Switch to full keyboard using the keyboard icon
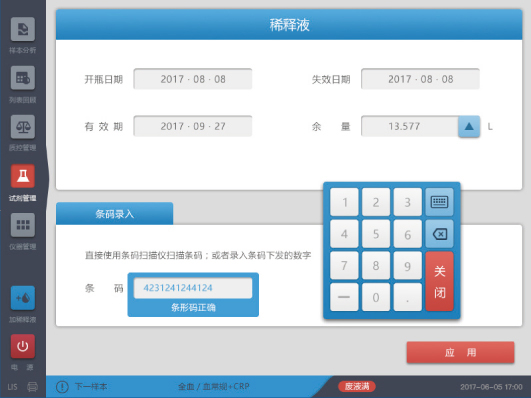Image resolution: width=531 pixels, height=398 pixels. [x=439, y=202]
